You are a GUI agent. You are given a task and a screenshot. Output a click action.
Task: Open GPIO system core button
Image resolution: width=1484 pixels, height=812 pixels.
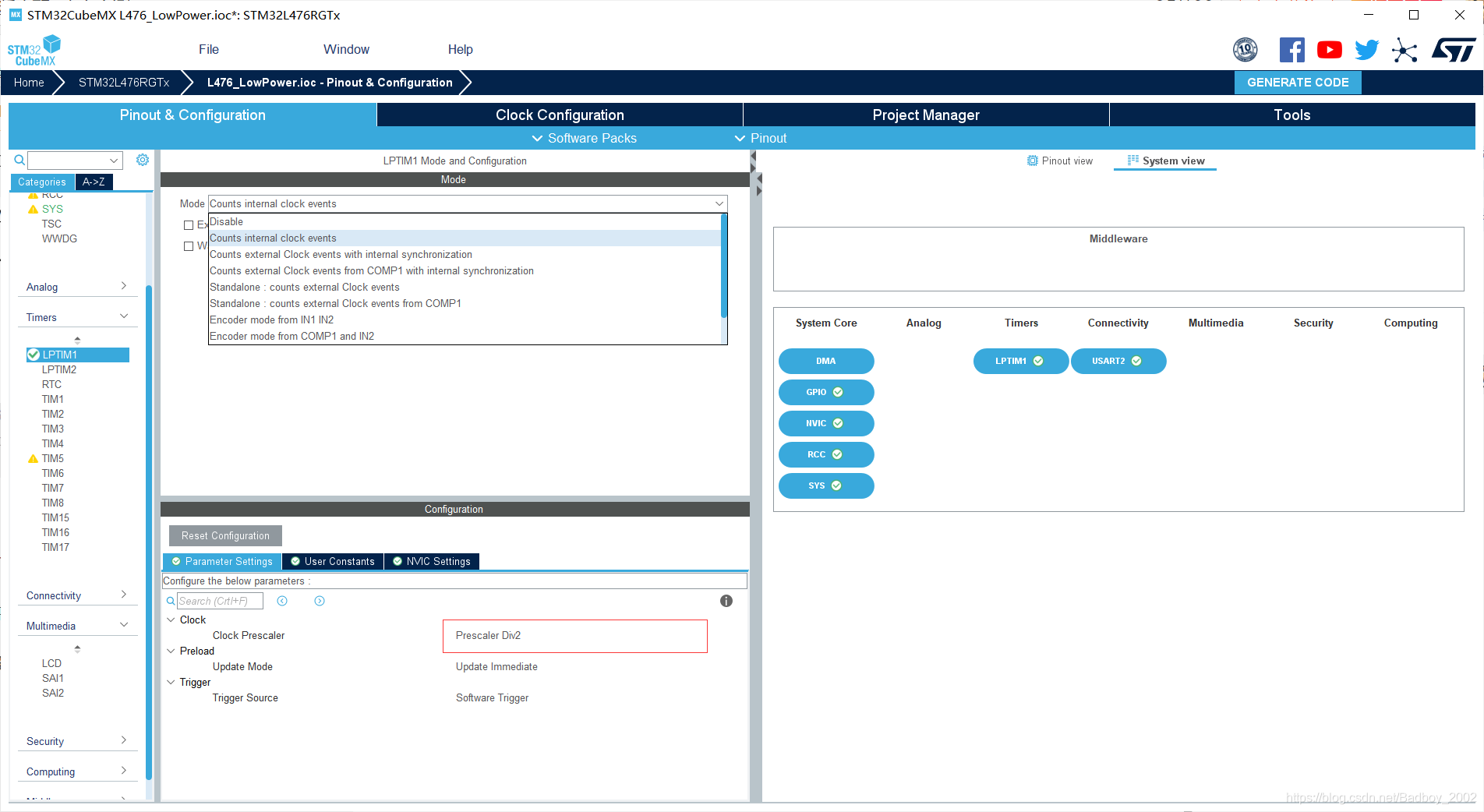click(826, 392)
